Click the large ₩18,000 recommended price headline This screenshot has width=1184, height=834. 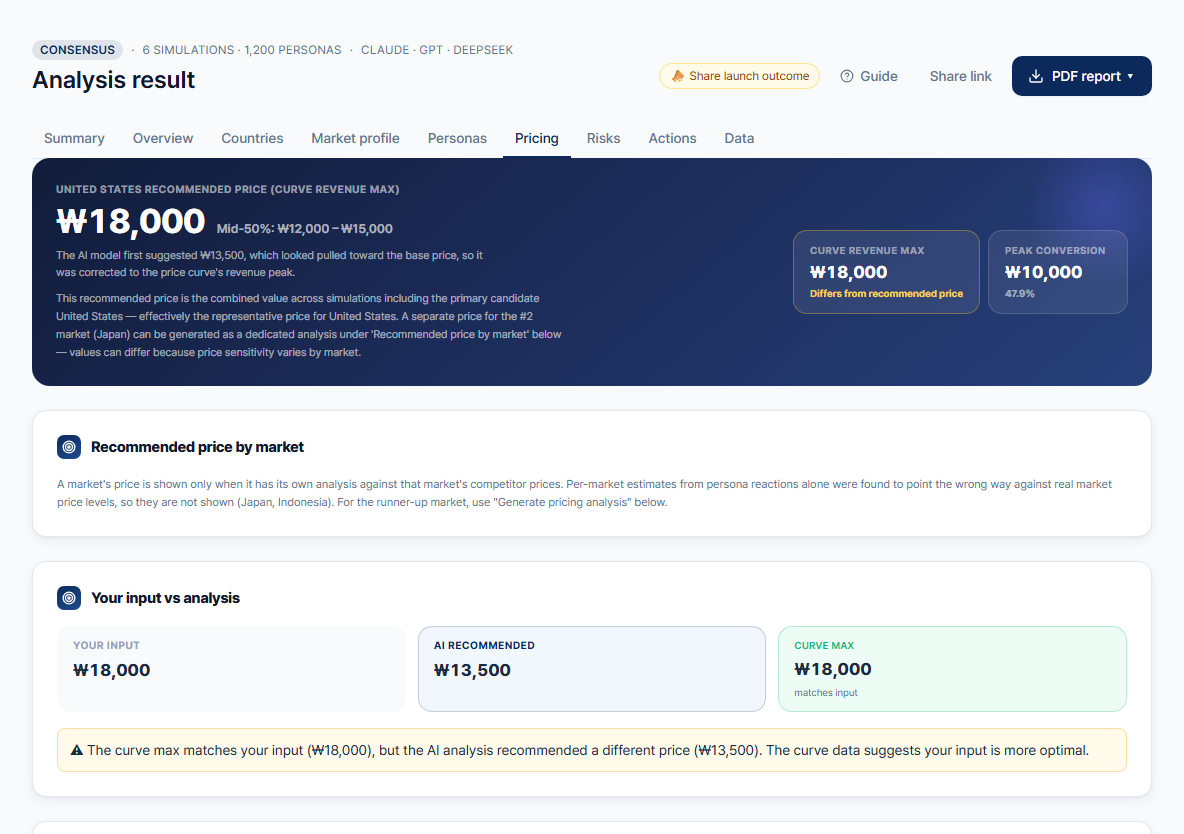(x=131, y=221)
